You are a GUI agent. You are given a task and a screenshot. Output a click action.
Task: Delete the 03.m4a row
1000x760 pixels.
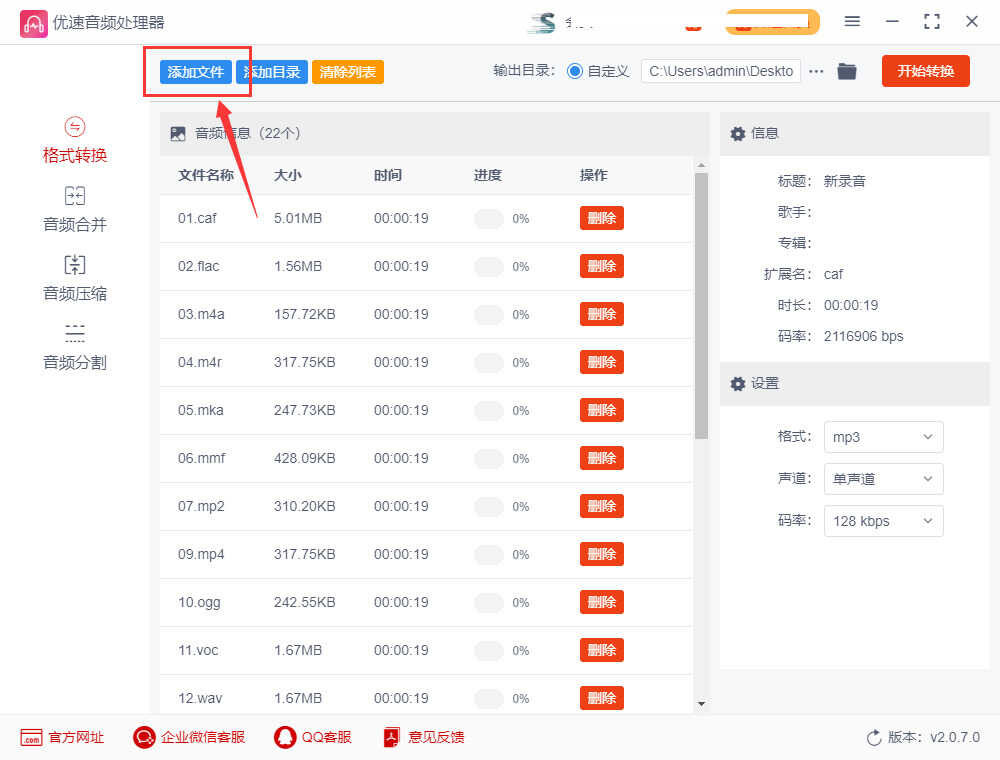(601, 314)
